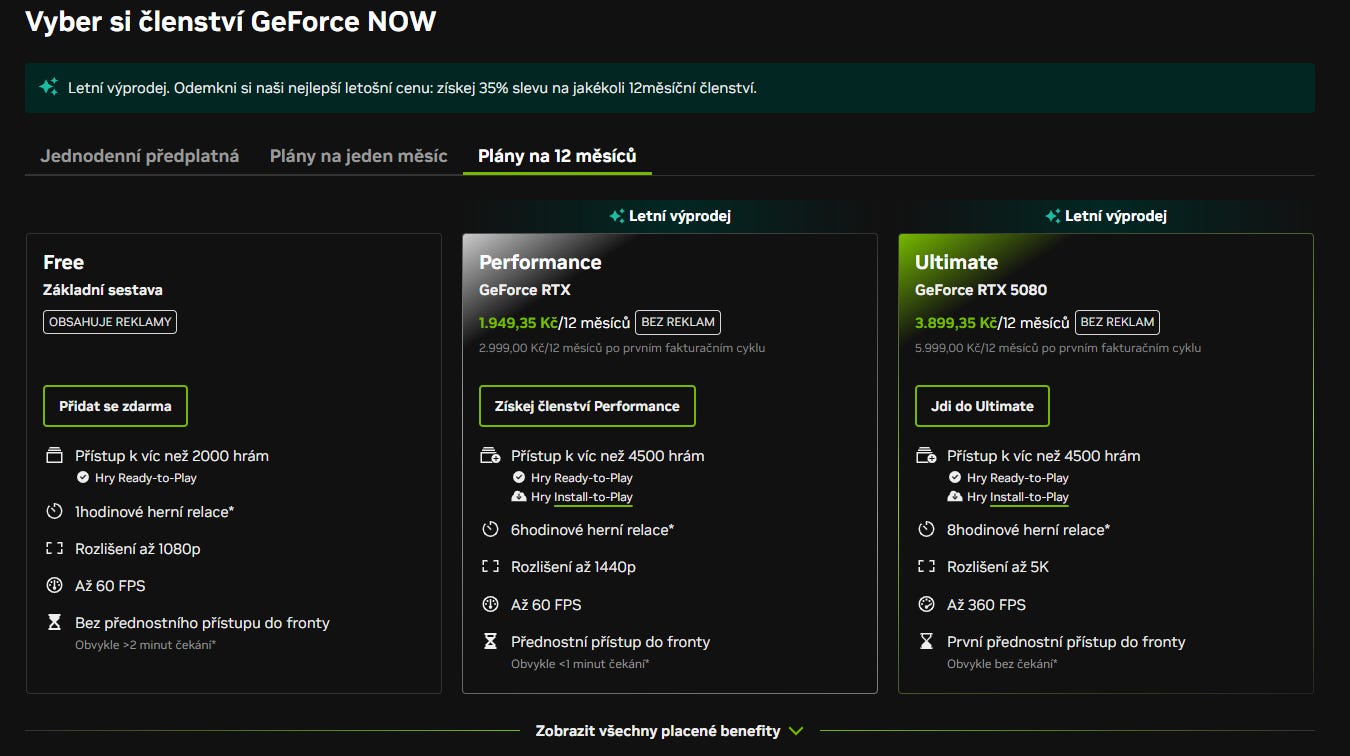The width and height of the screenshot is (1350, 756).
Task: Click the Ultimate plan heading
Action: coord(956,262)
